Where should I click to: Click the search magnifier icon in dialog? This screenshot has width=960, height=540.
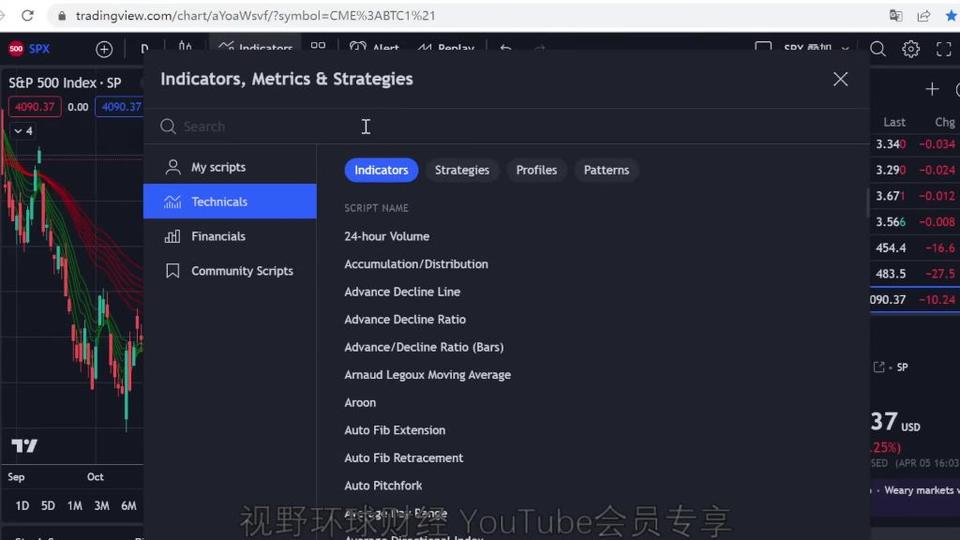[168, 127]
